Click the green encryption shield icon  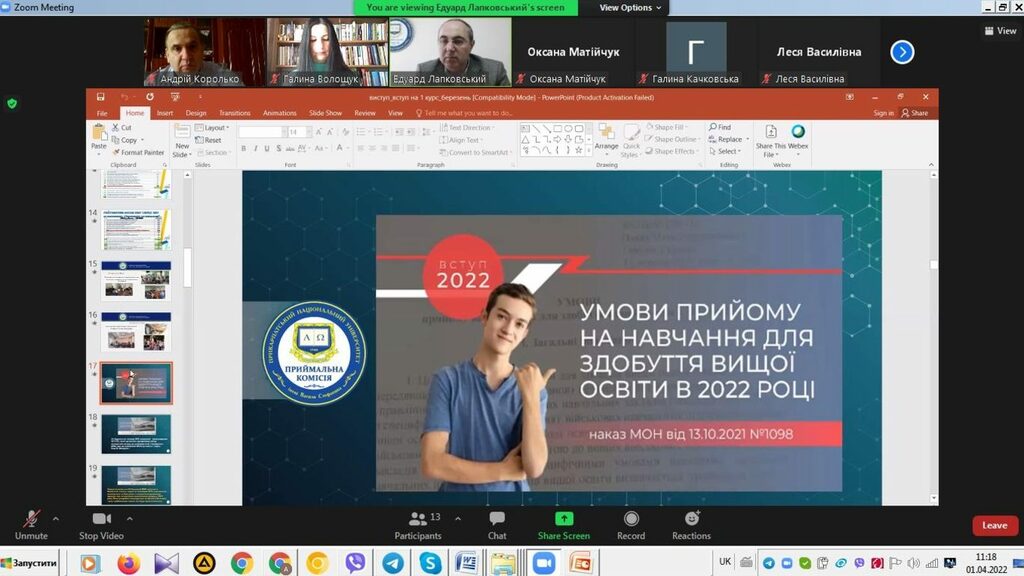[12, 103]
